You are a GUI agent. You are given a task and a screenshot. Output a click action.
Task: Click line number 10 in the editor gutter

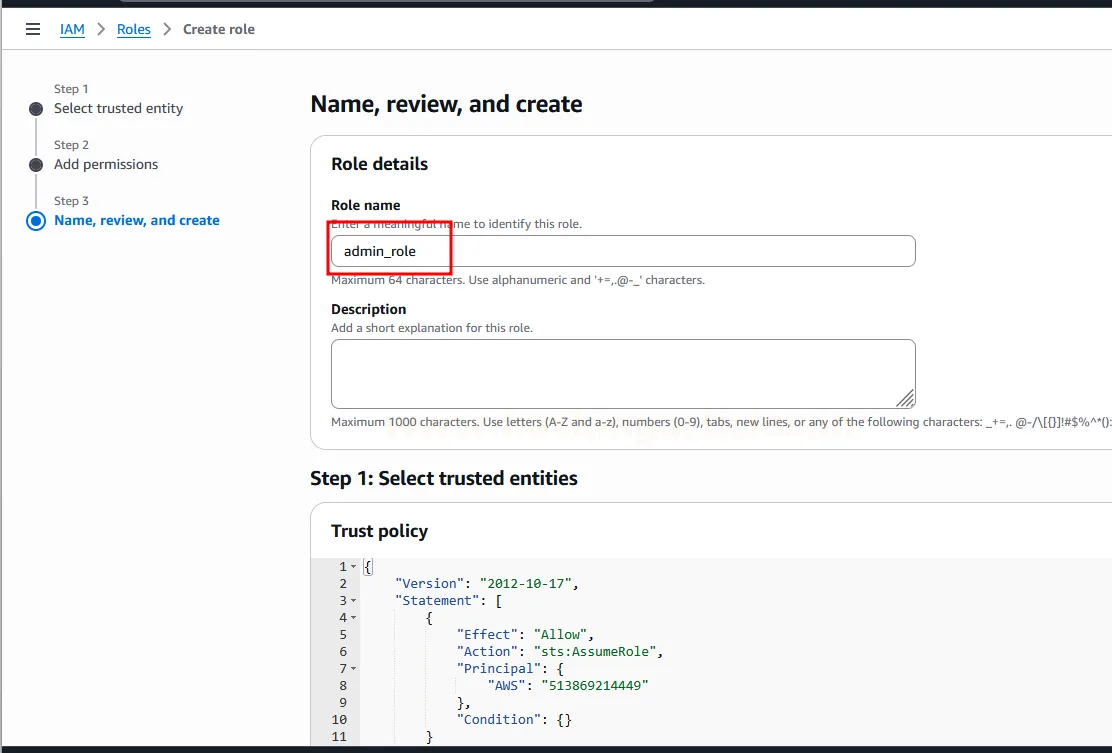337,719
